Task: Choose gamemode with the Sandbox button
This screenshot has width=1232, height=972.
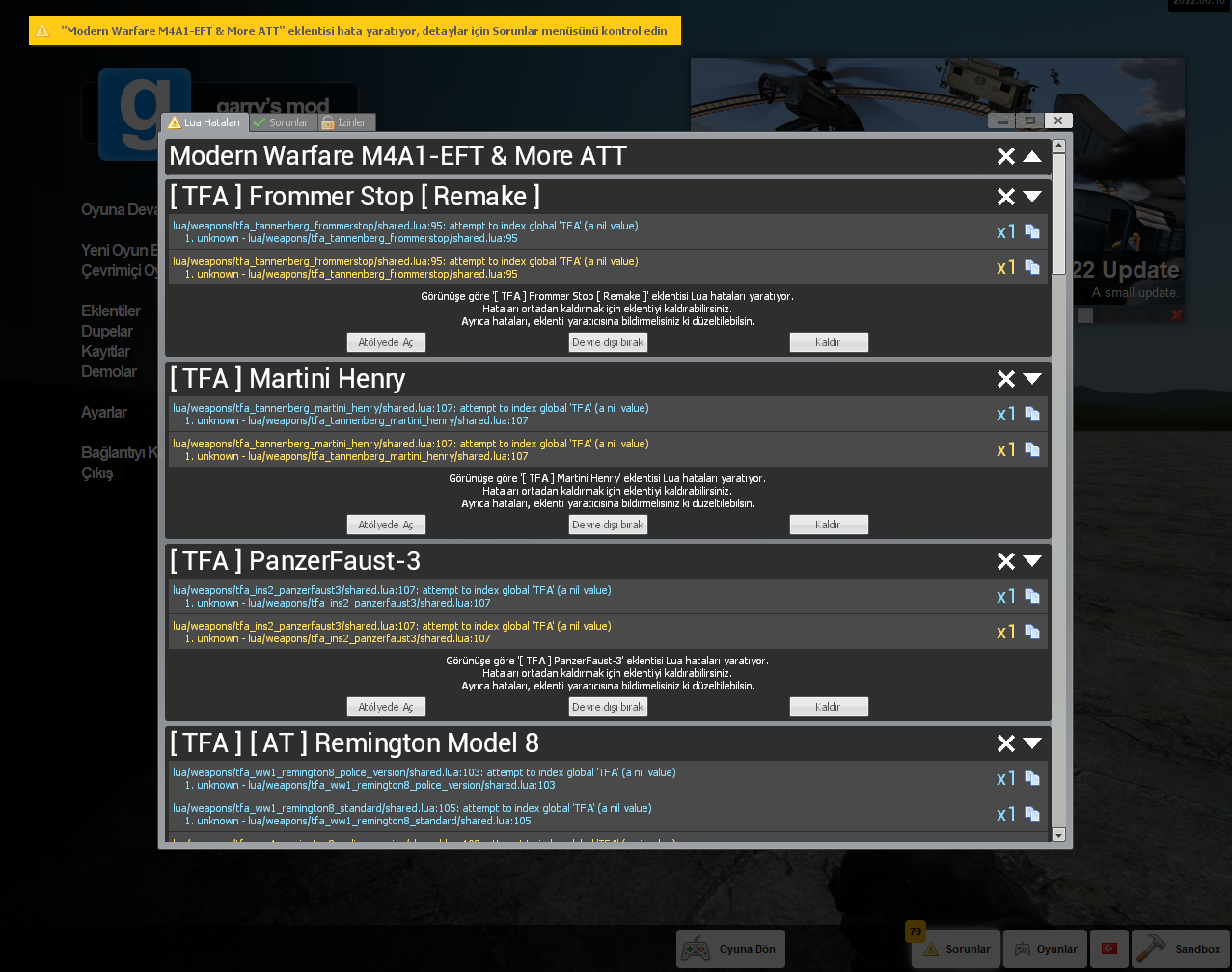Action: pyautogui.click(x=1179, y=949)
